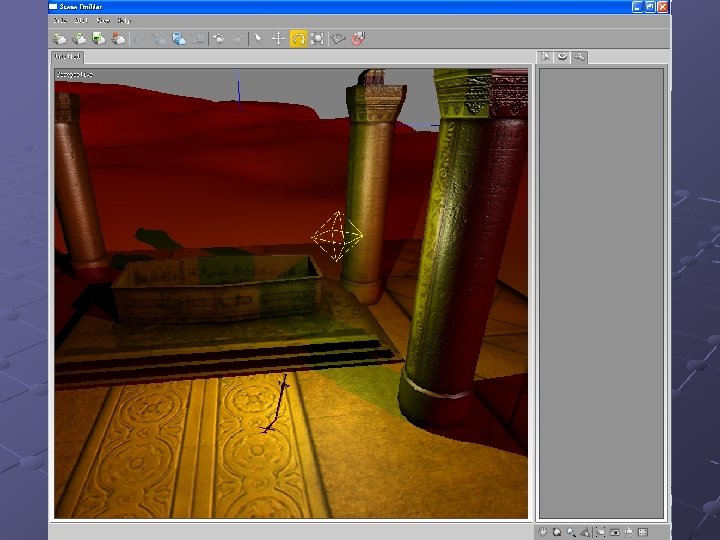
Task: Select the magnifier zoom tool at bottom
Action: tap(571, 531)
